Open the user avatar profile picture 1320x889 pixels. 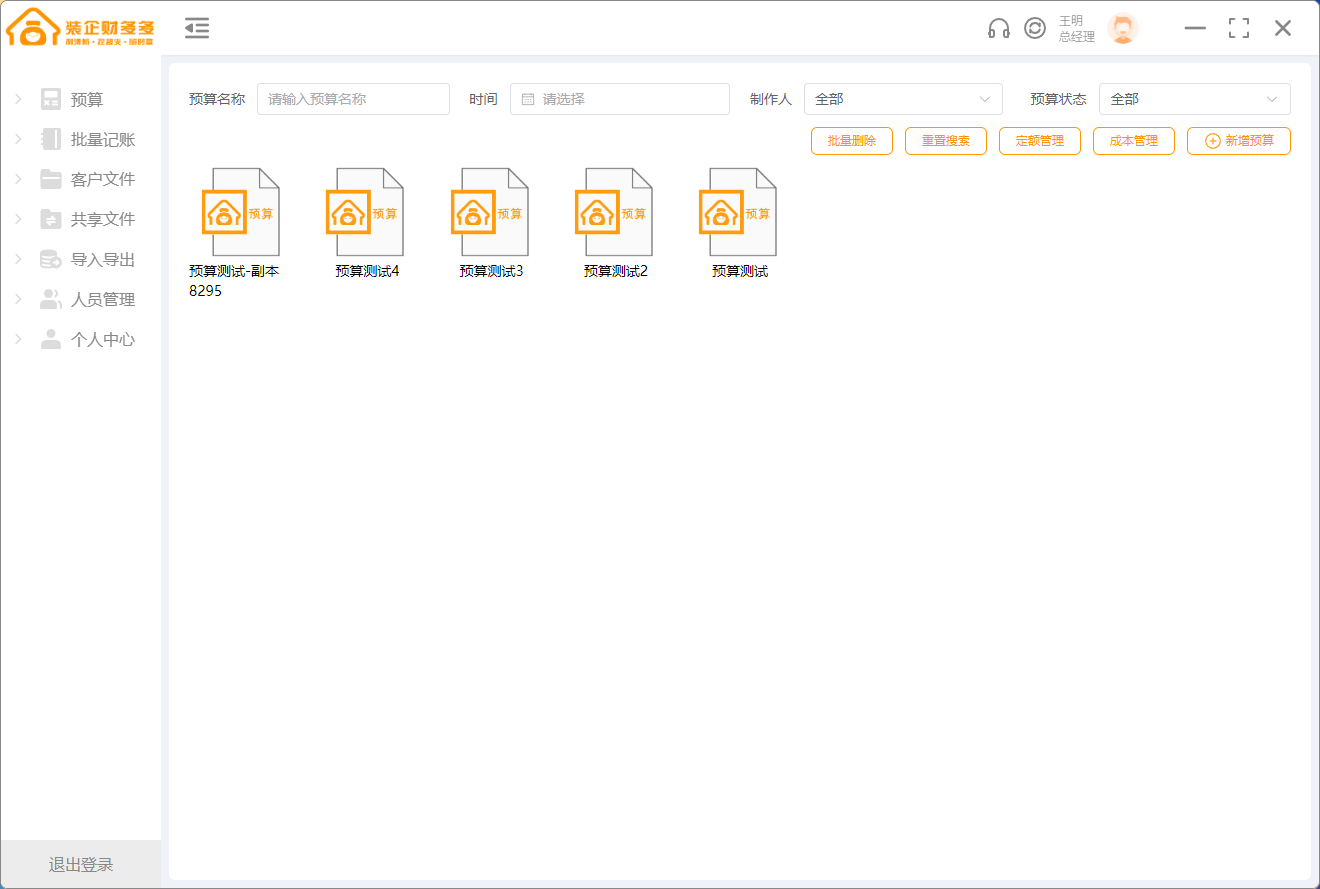tap(1122, 28)
